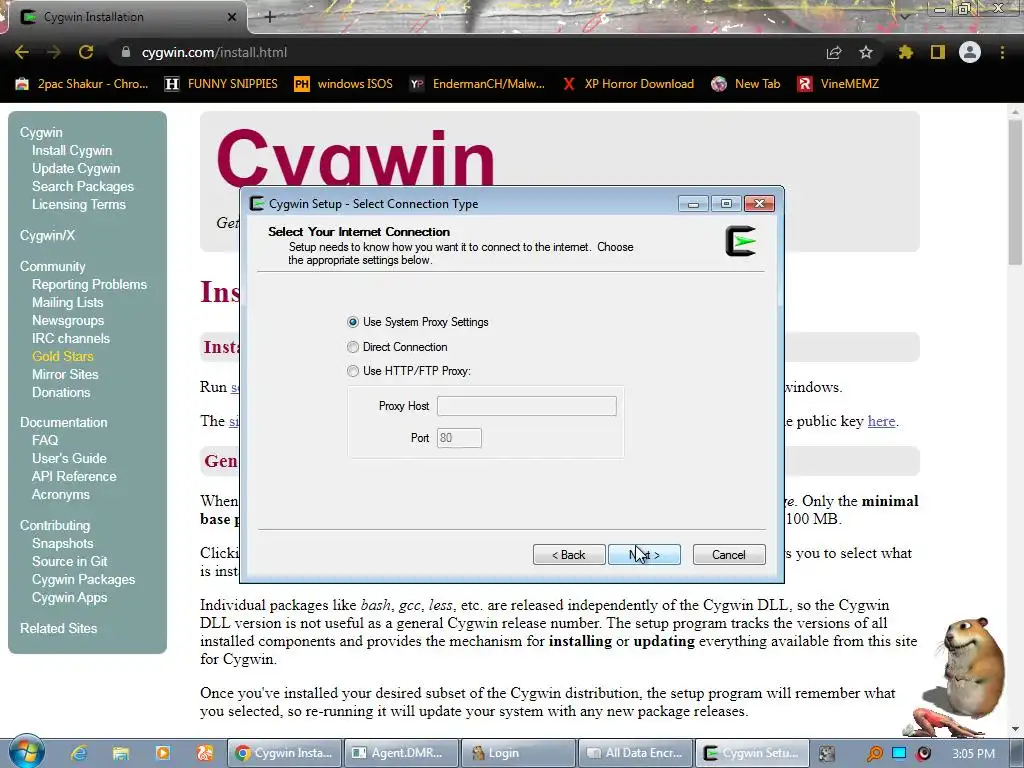1024x768 pixels.
Task: Click the 3:05 PM system clock
Action: tap(974, 754)
